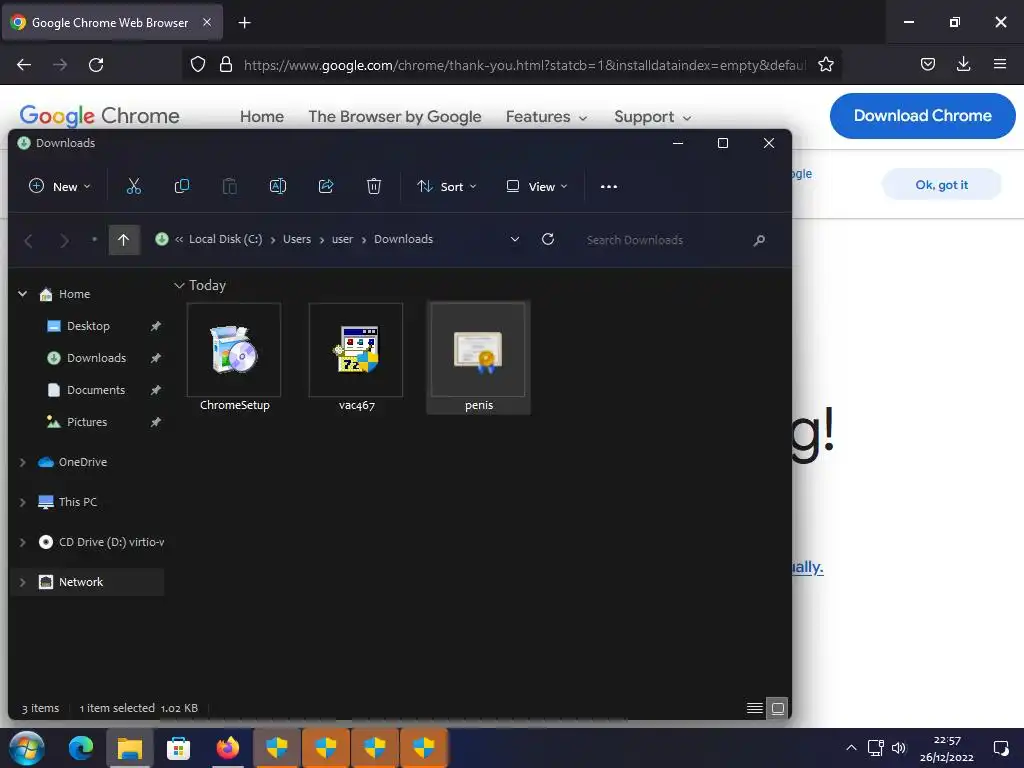This screenshot has height=768, width=1024.
Task: Refresh the Downloads folder view
Action: [x=548, y=239]
